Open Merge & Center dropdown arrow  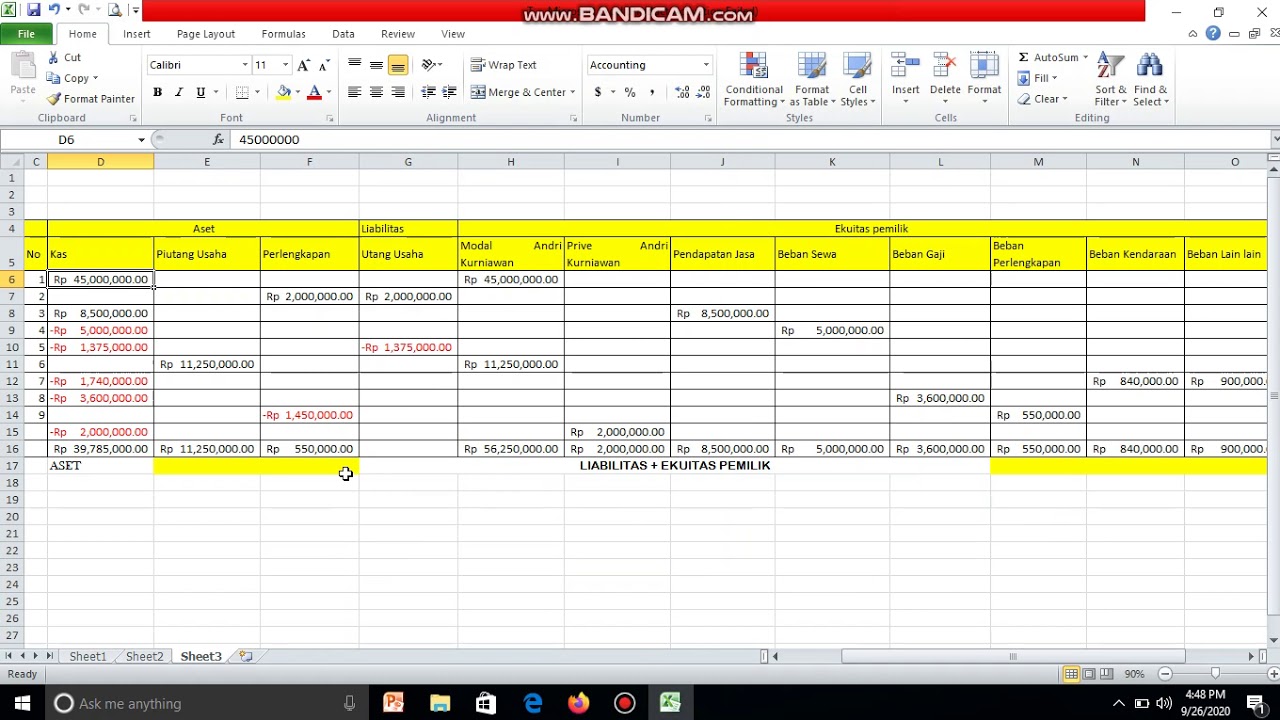tap(573, 92)
